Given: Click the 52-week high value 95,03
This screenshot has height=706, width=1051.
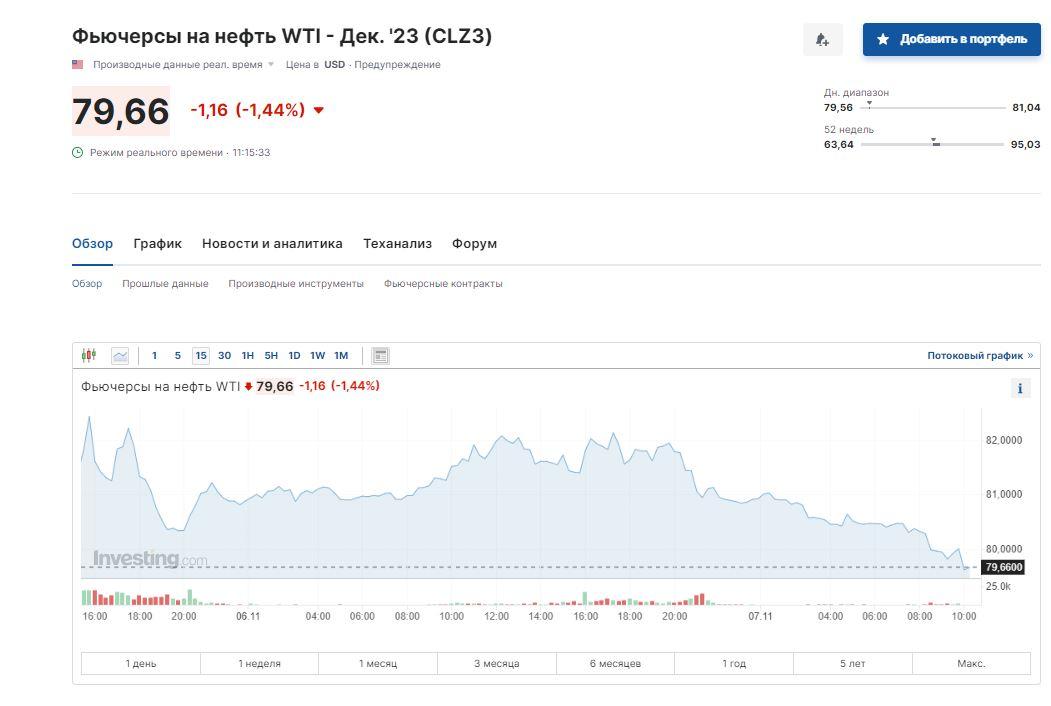Looking at the screenshot, I should (x=1026, y=144).
